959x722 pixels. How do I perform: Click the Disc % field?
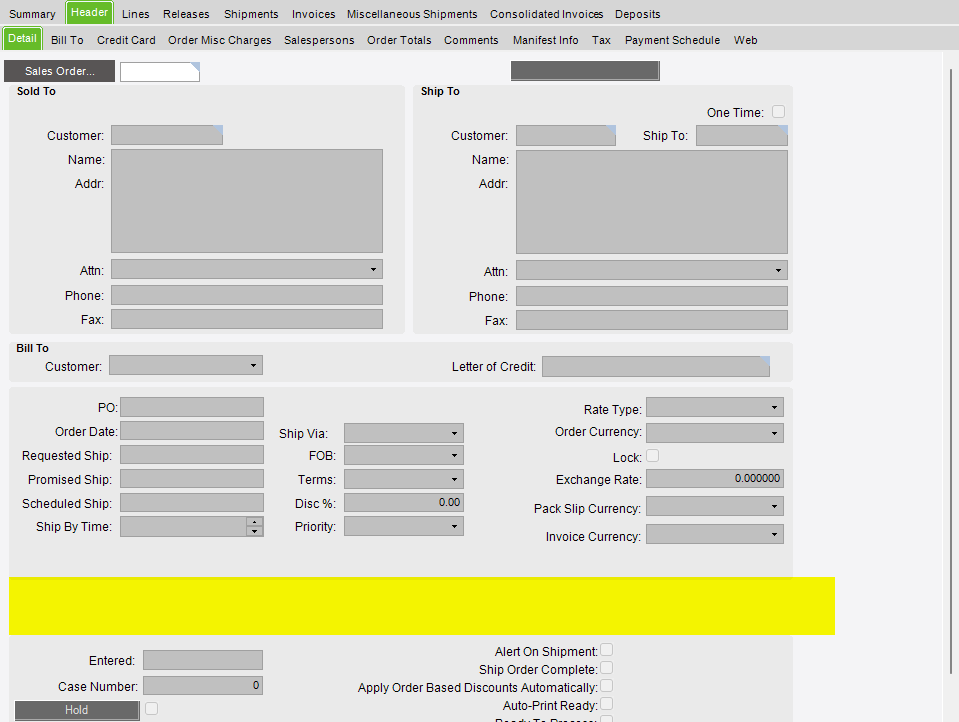tap(404, 502)
